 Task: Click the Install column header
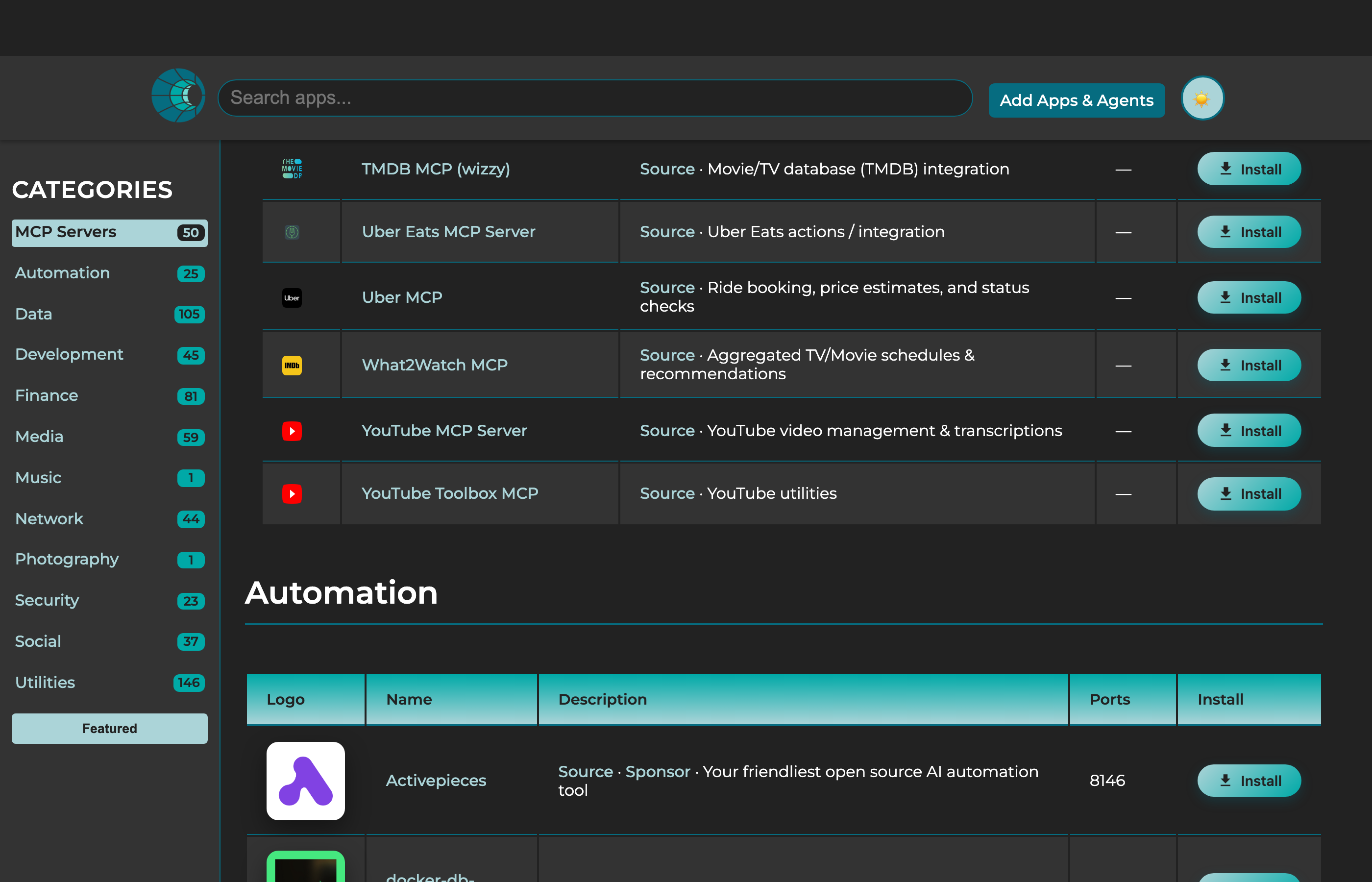1249,700
